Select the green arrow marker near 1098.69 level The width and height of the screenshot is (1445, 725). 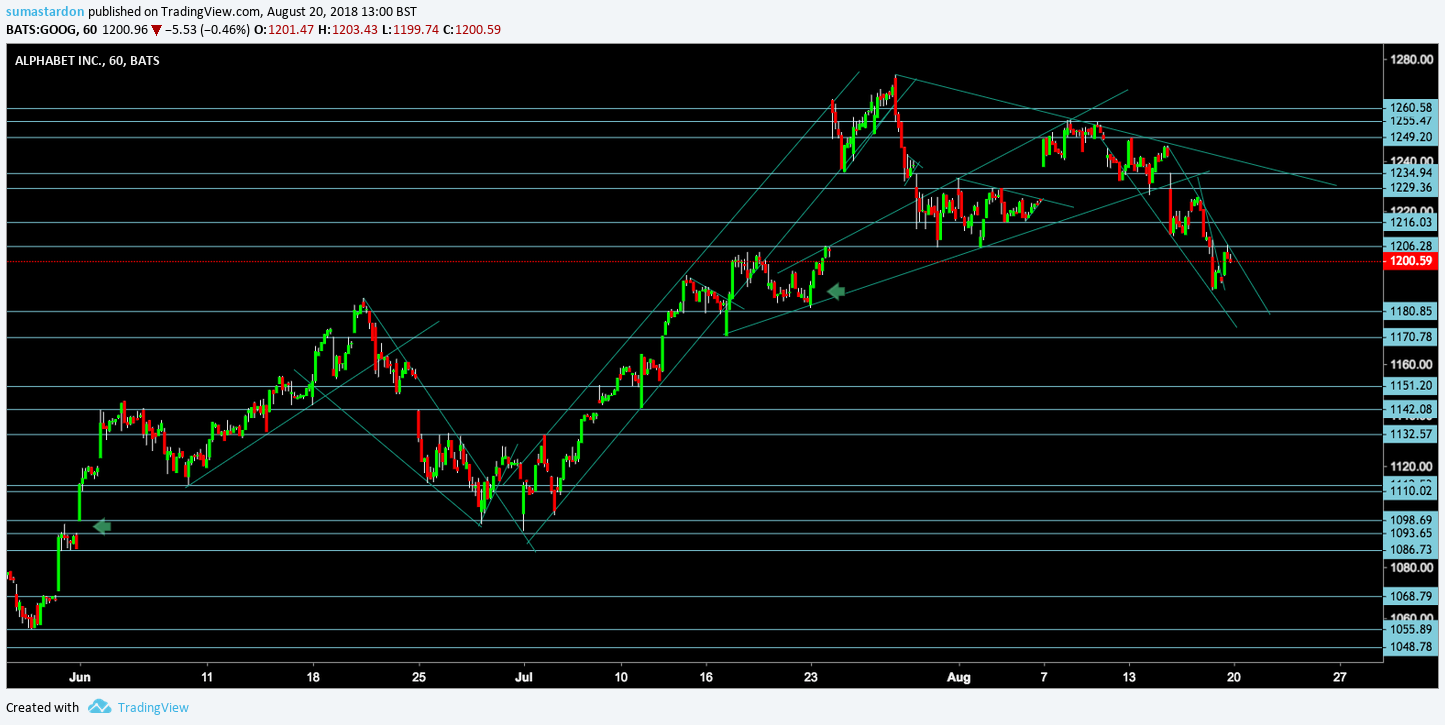point(102,526)
